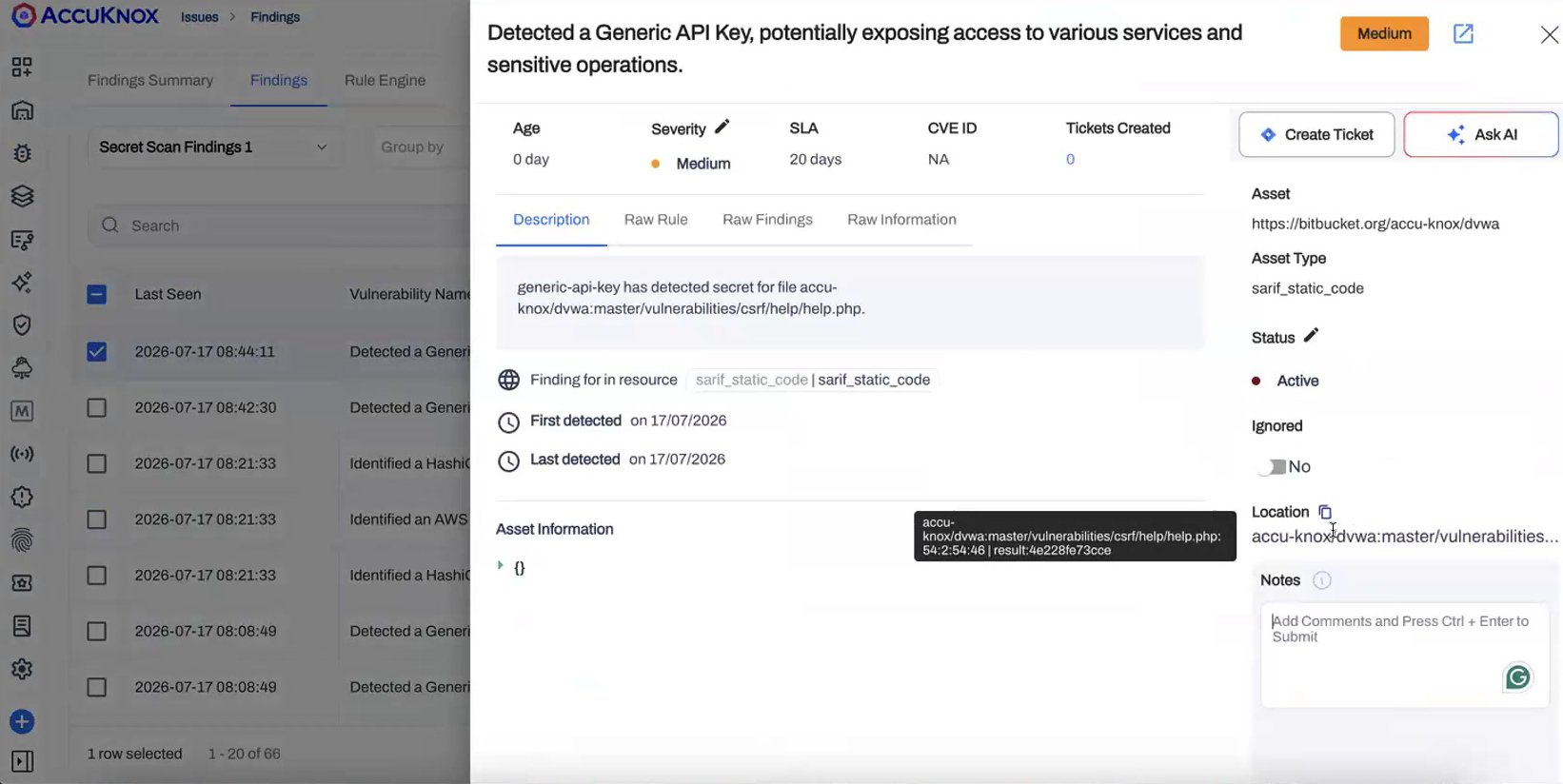The width and height of the screenshot is (1563, 784).
Task: Click the asset URL bitbucket.org/accu-knox/dvwa
Action: click(1375, 224)
